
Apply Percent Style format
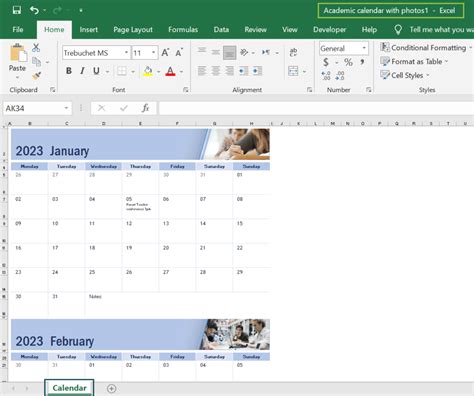click(x=348, y=62)
